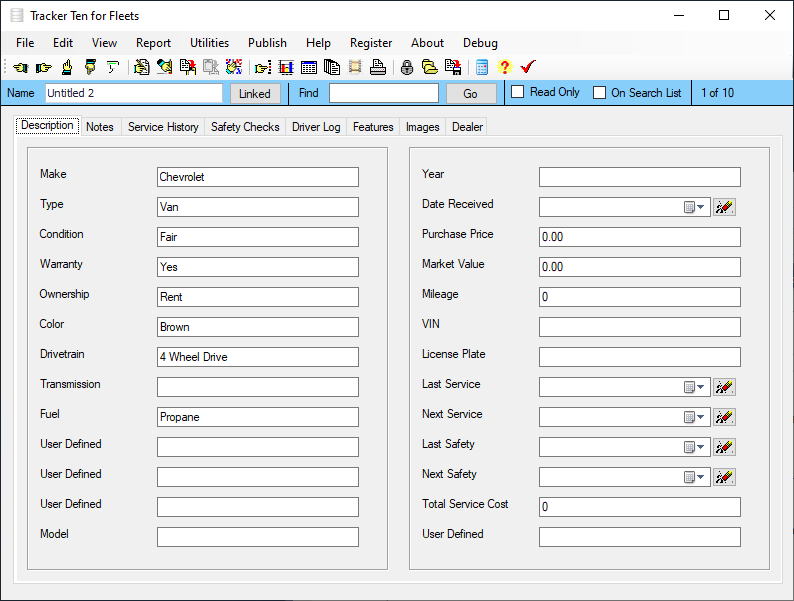Go to next record with right-pointing hand

click(x=43, y=67)
